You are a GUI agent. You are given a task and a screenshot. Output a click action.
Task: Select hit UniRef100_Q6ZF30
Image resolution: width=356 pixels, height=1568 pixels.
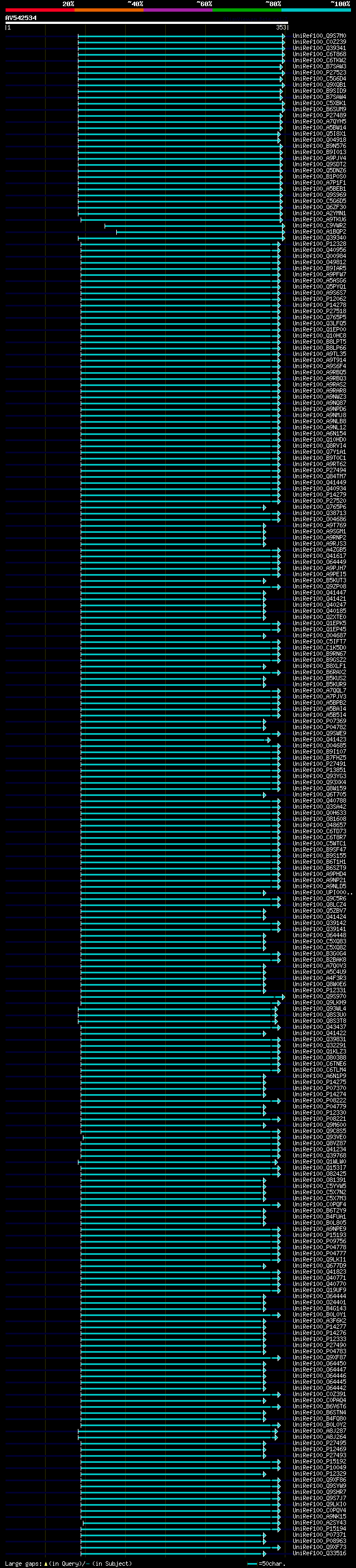pyautogui.click(x=319, y=207)
